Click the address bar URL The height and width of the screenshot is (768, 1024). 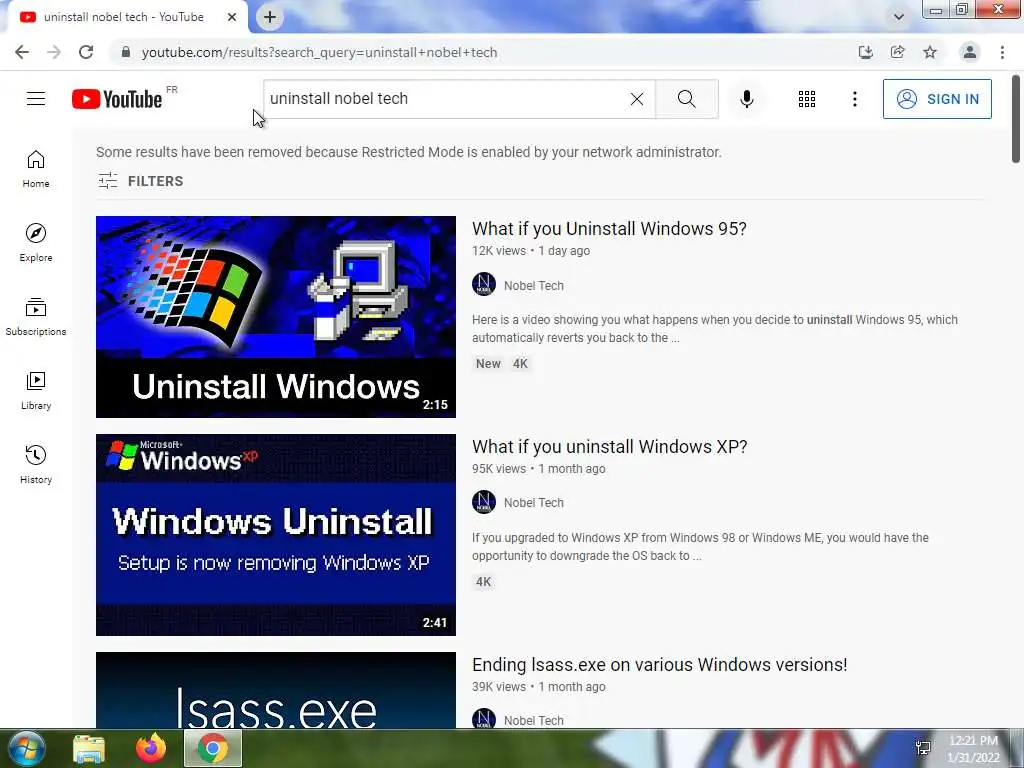(x=319, y=52)
